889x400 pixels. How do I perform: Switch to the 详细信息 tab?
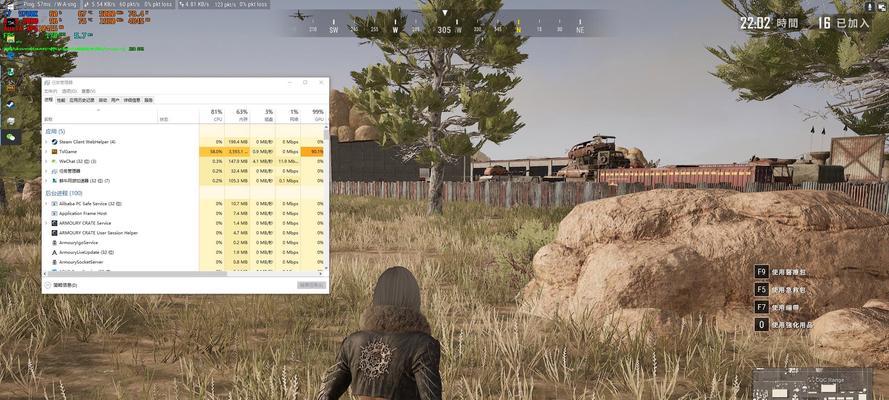tap(132, 100)
